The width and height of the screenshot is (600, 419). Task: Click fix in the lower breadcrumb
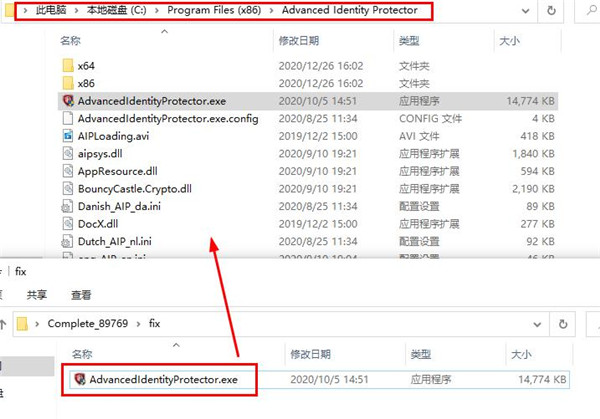pyautogui.click(x=155, y=324)
